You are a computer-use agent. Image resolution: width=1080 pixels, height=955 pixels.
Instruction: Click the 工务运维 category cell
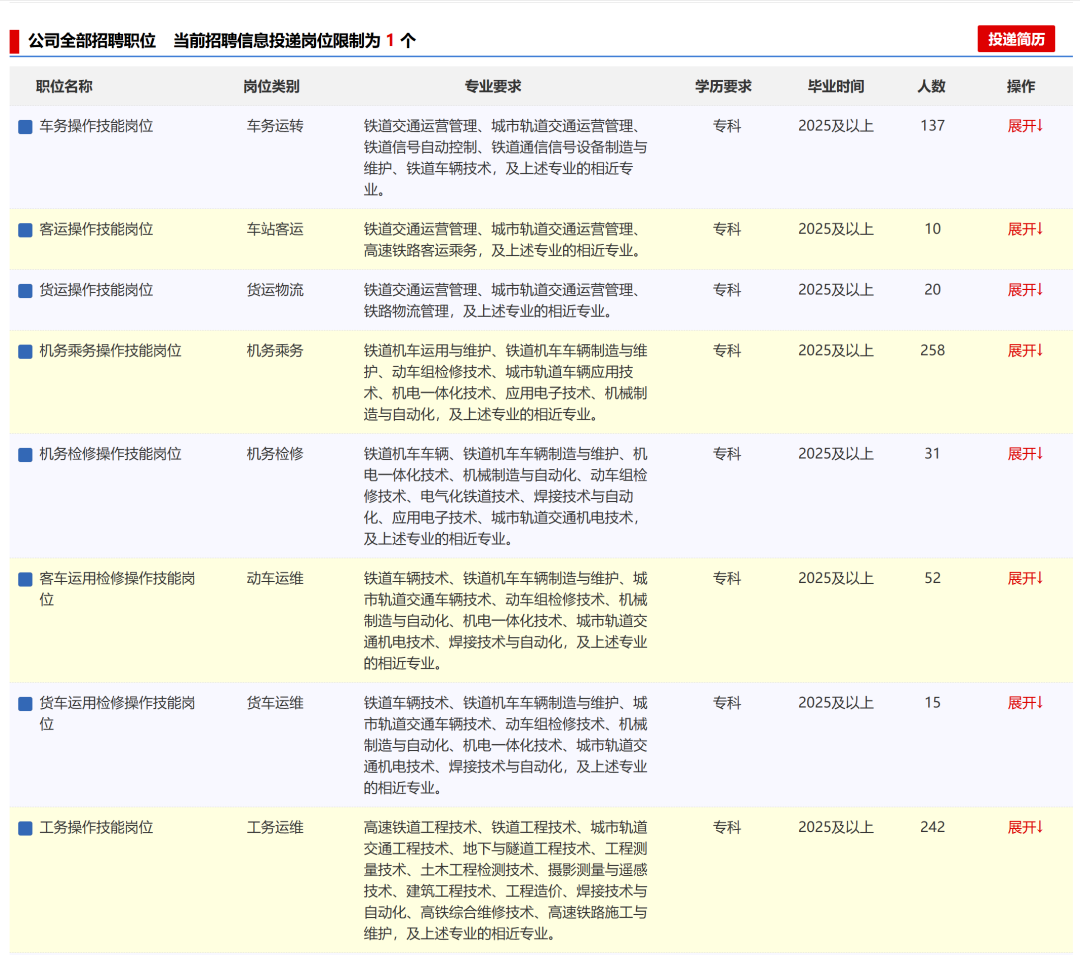[276, 828]
